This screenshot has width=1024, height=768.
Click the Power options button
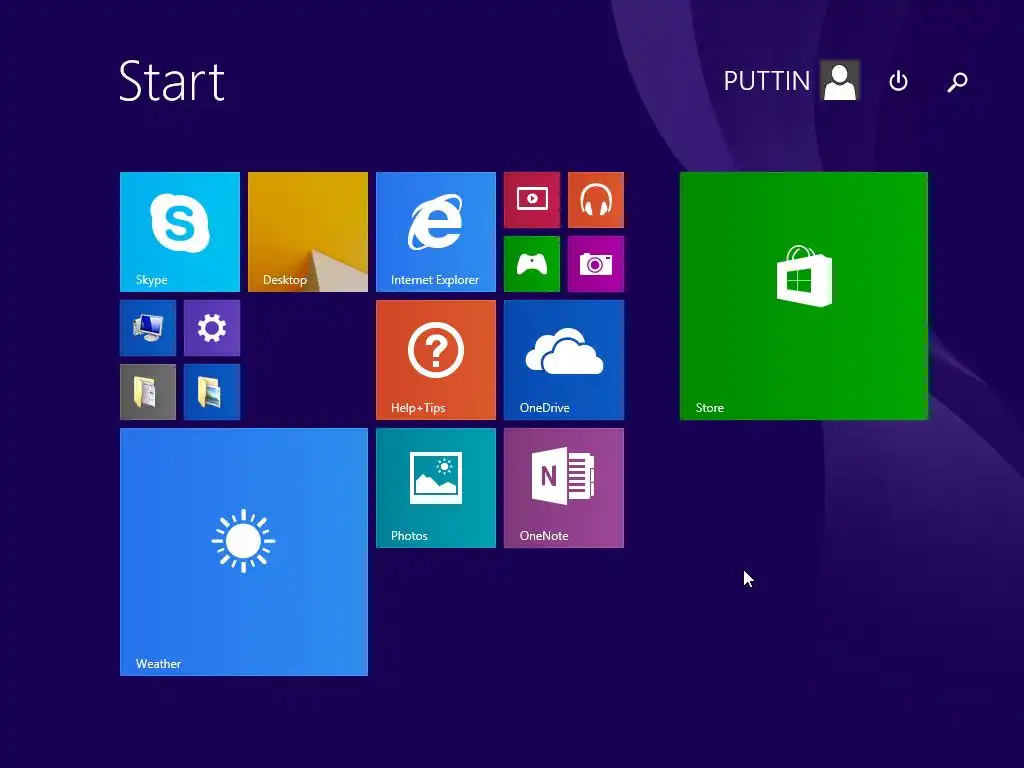click(899, 81)
